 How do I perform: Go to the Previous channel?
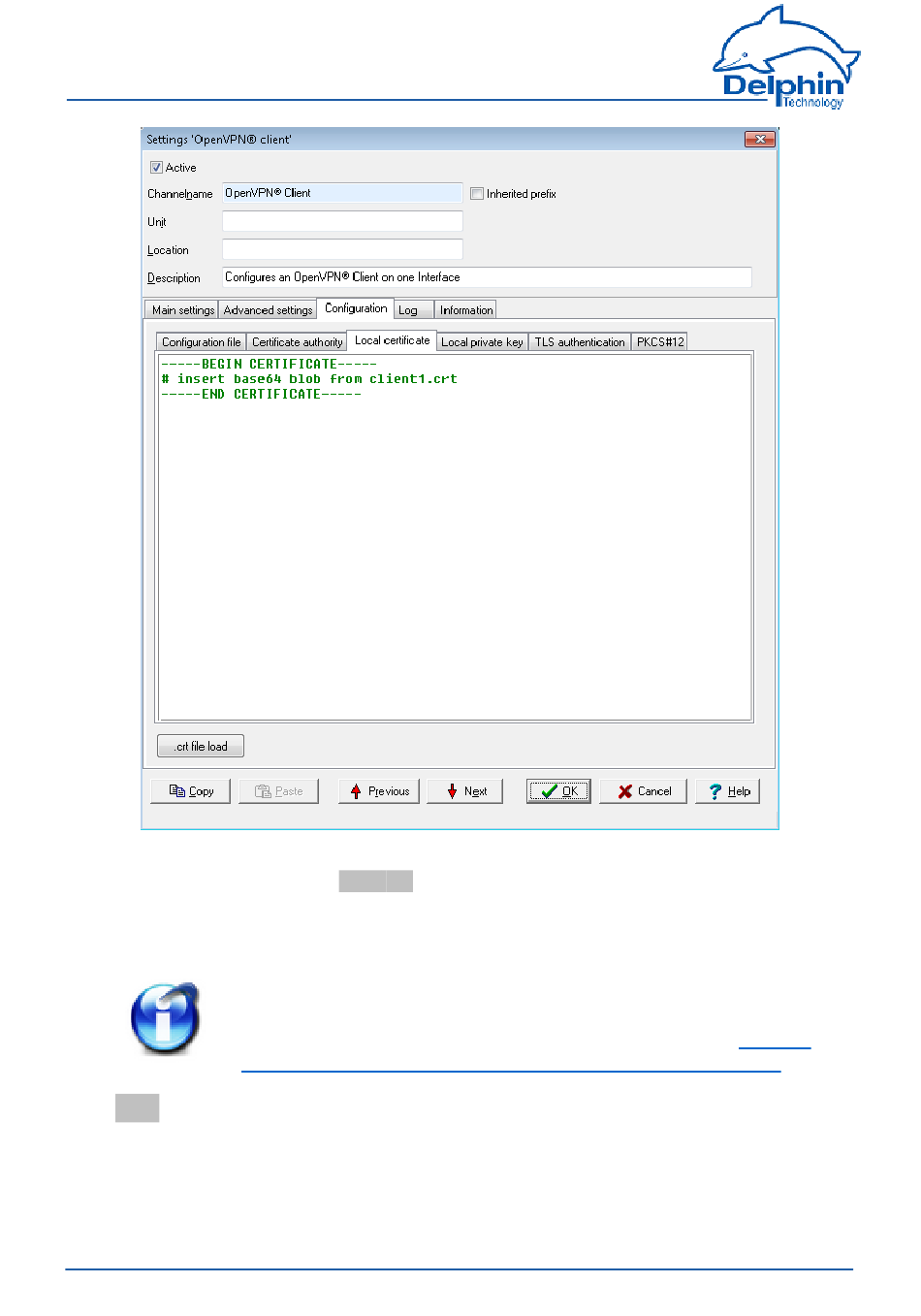pyautogui.click(x=379, y=791)
